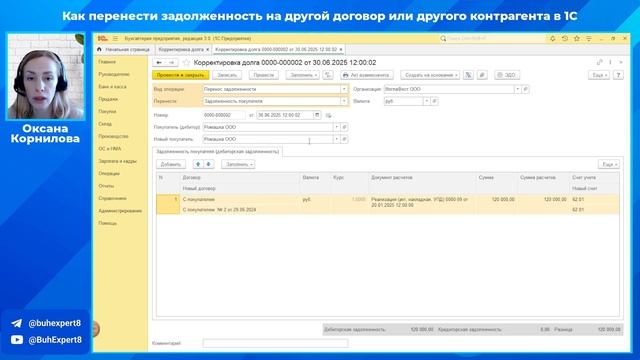Open Справочники section in sidebar
This screenshot has width=640, height=360.
coord(113,198)
